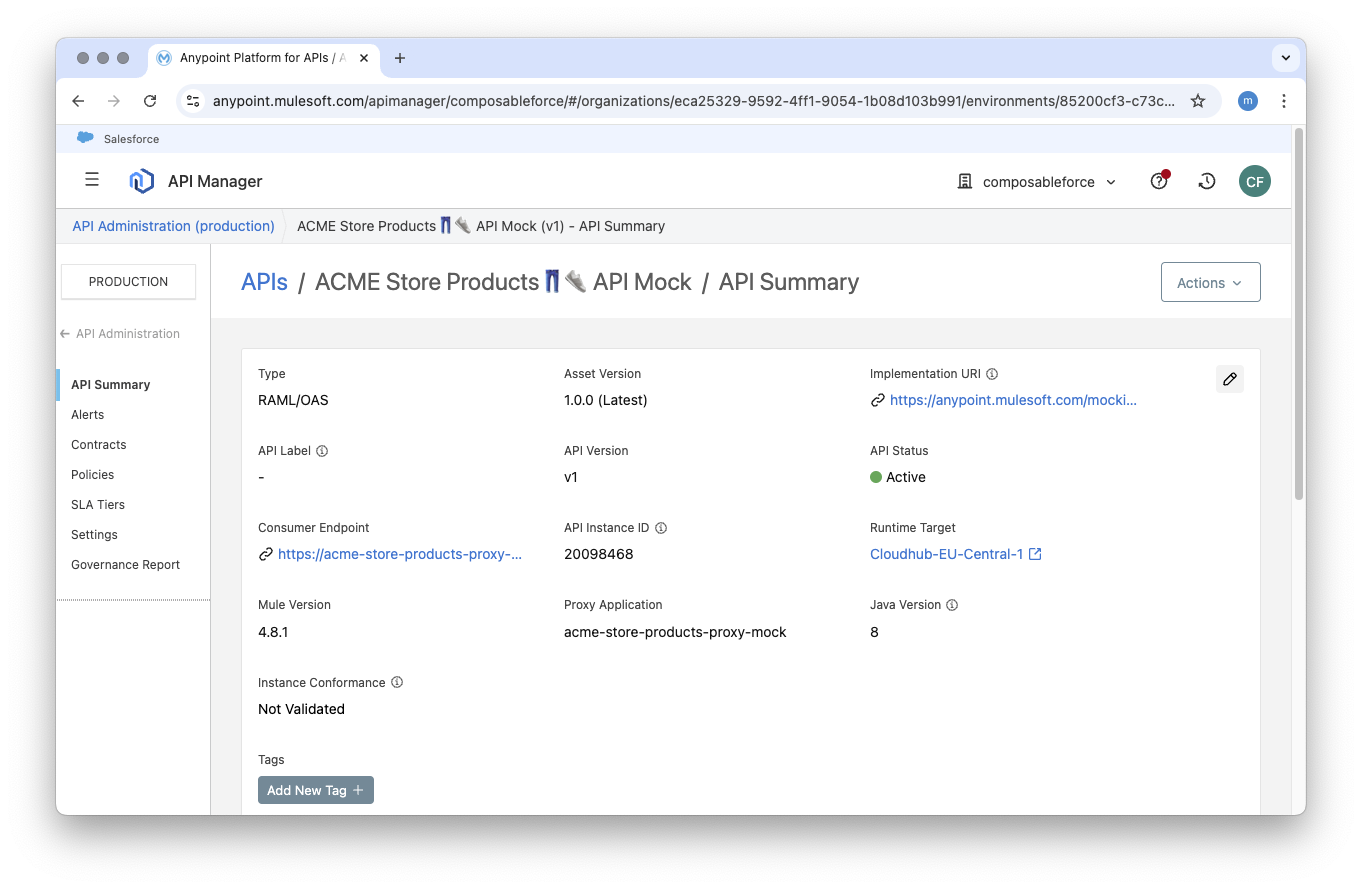Screen dimensions: 1362x889
Task: Open Contracts in sidebar
Action: tap(99, 445)
